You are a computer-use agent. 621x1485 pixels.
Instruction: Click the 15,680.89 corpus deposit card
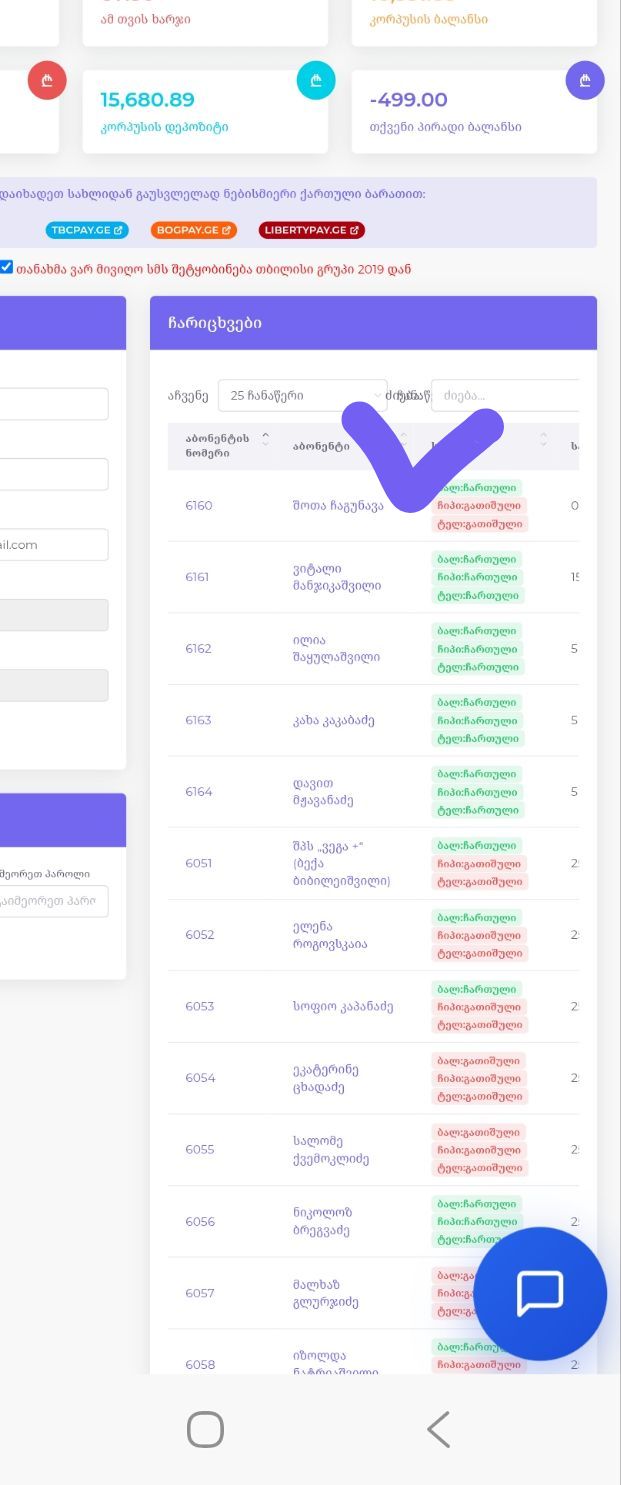point(205,112)
